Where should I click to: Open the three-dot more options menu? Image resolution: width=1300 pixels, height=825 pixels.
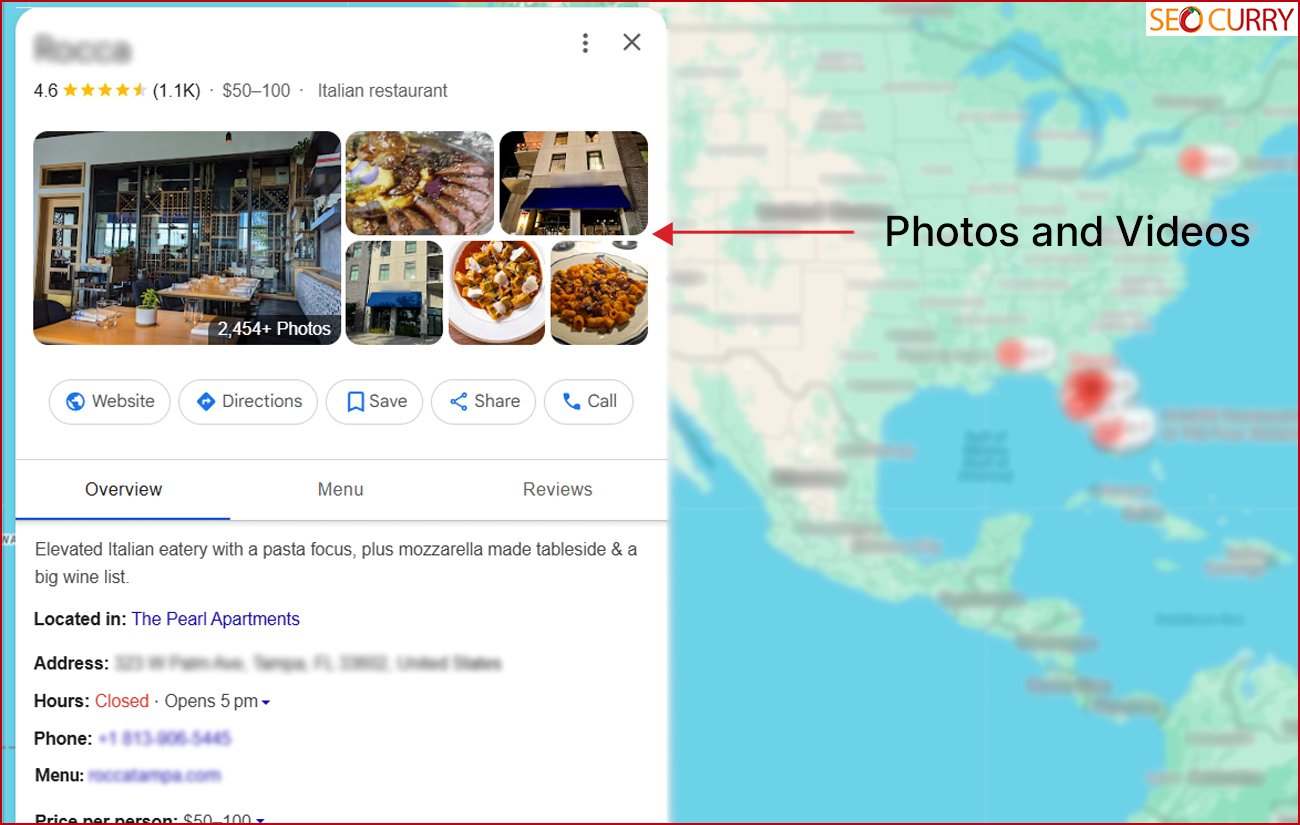pyautogui.click(x=585, y=42)
